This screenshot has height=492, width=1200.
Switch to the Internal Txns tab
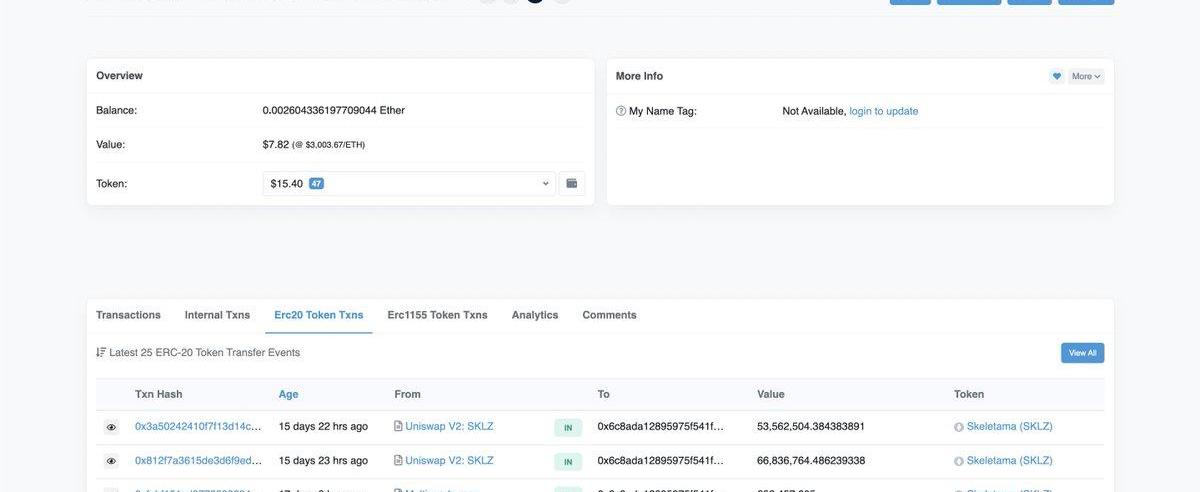pos(217,315)
